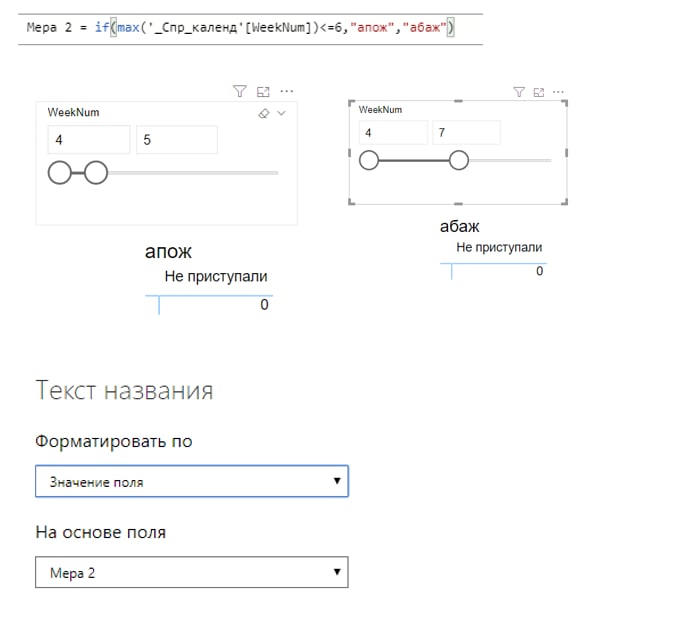Click 'Не приступали' header under апож
Viewport: 690px width, 635px height.
[x=216, y=276]
